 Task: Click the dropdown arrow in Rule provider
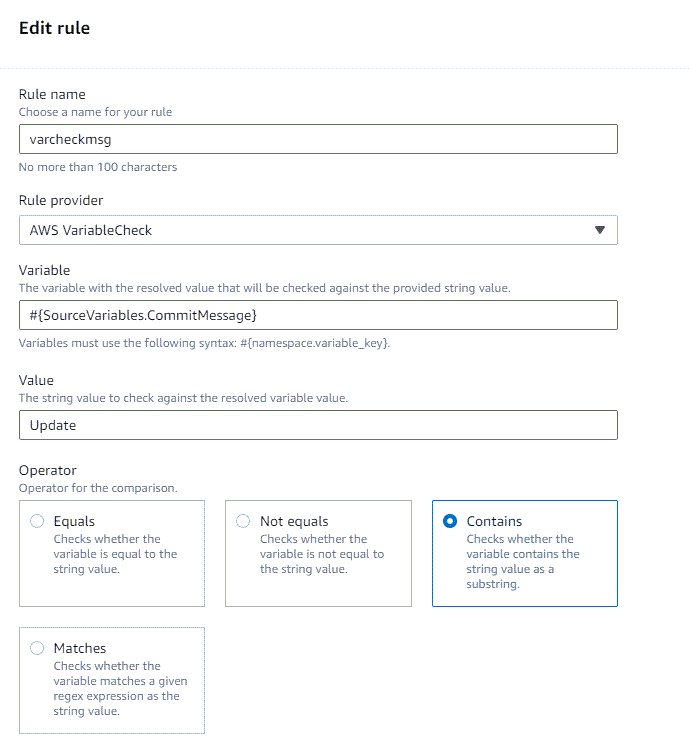(600, 230)
